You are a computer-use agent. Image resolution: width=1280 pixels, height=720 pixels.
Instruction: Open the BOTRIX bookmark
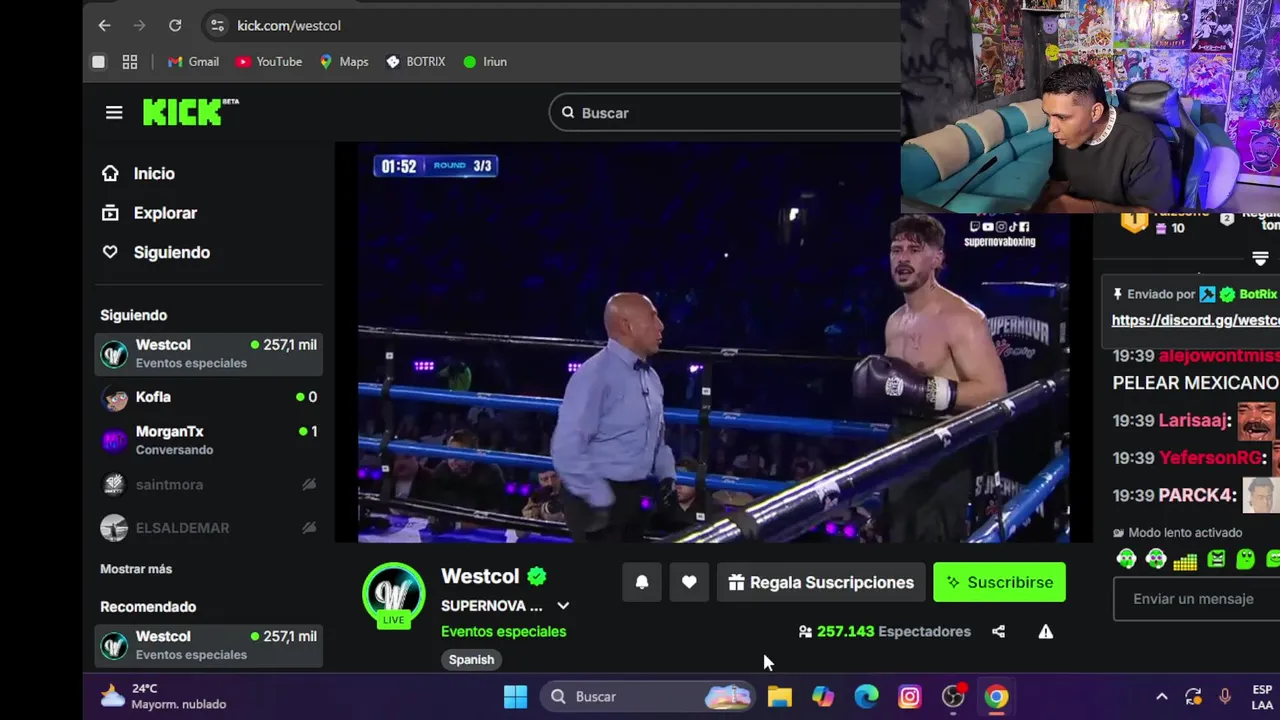415,62
